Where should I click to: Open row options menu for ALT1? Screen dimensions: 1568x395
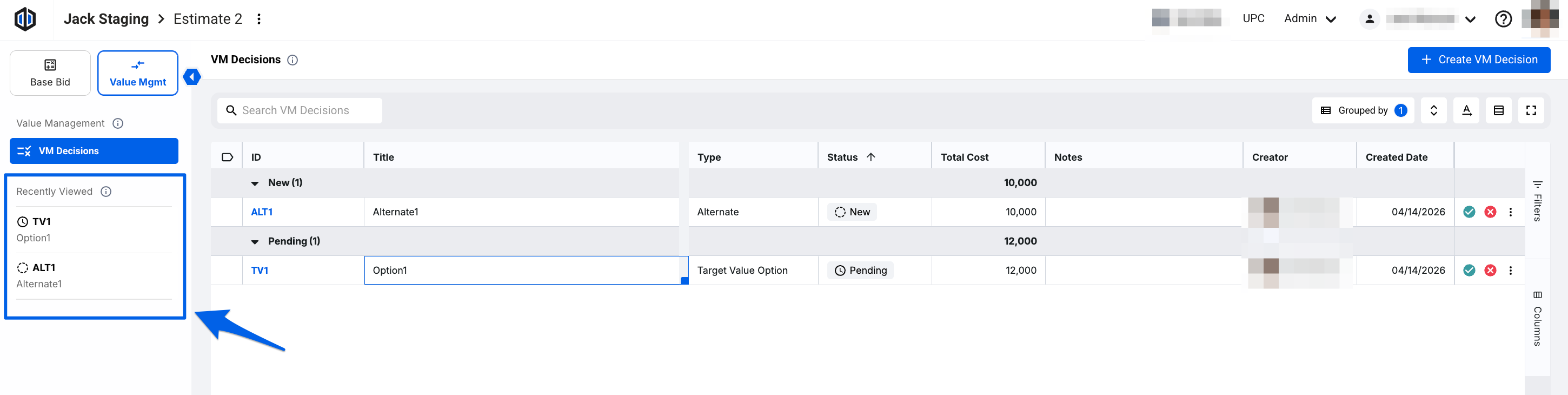(x=1511, y=212)
